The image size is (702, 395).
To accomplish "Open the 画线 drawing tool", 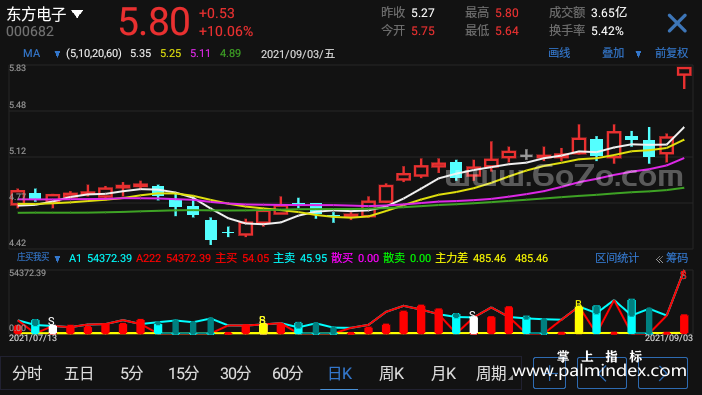I will tap(559, 53).
